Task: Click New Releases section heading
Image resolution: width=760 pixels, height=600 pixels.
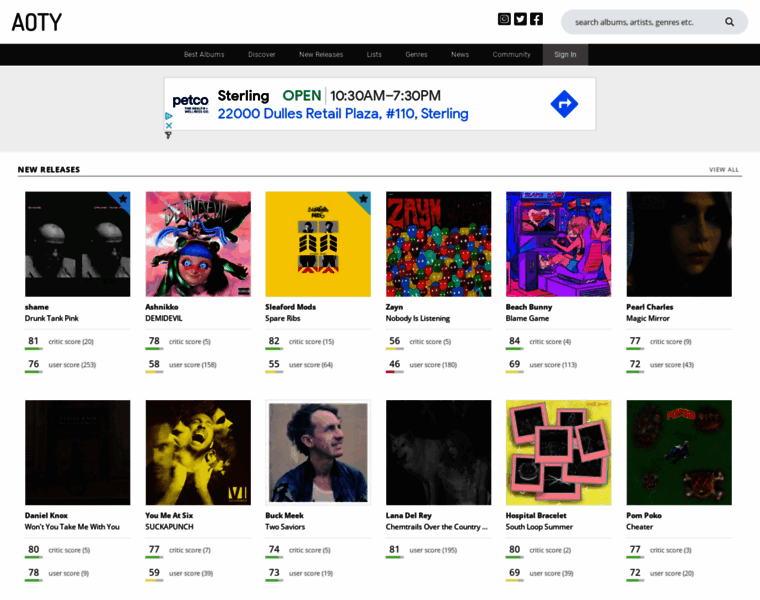Action: (x=49, y=170)
